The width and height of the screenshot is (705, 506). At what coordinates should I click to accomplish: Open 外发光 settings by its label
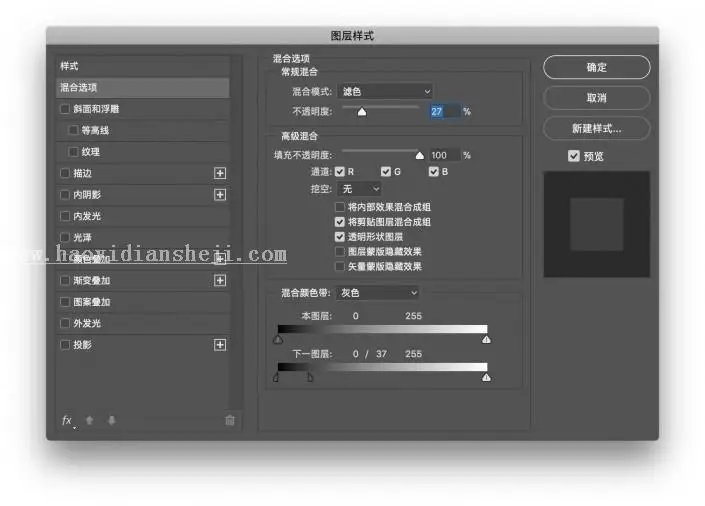[87, 323]
